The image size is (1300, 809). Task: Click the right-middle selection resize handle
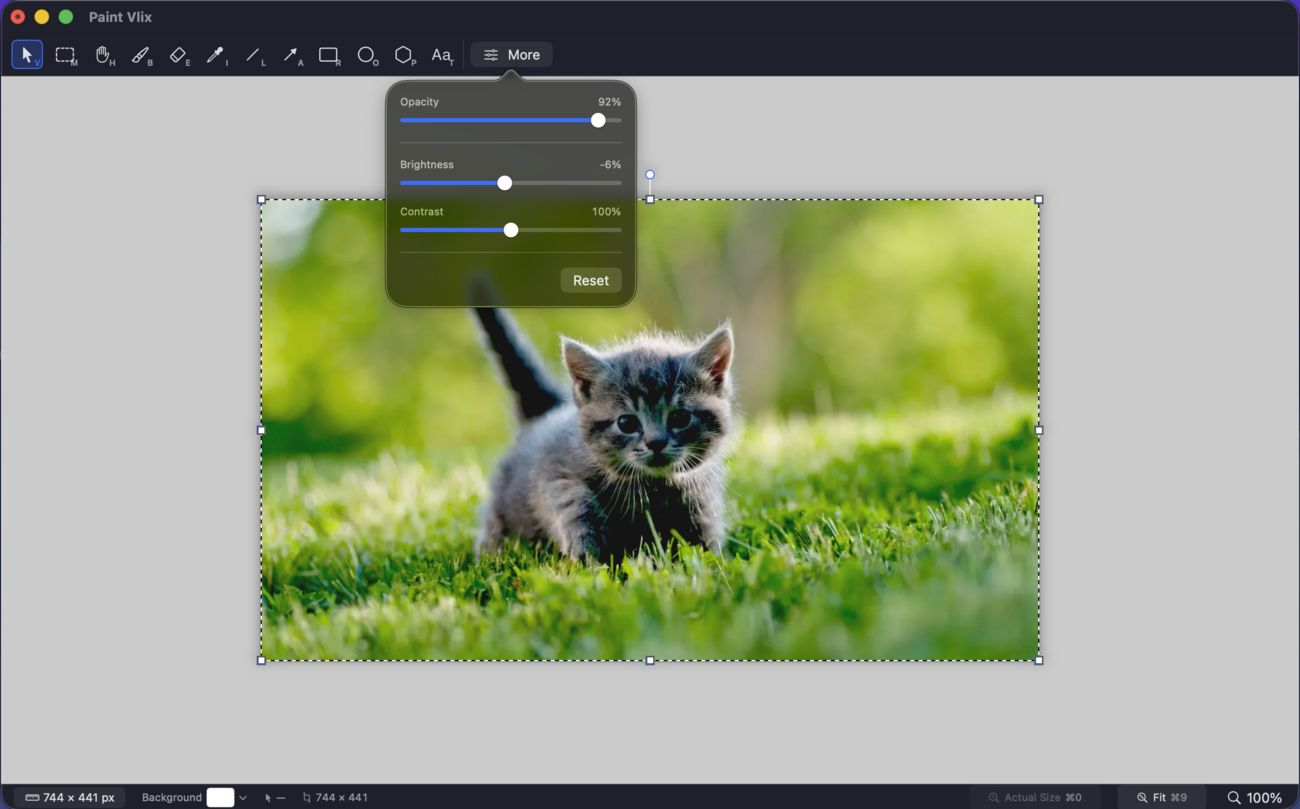[x=1039, y=430]
